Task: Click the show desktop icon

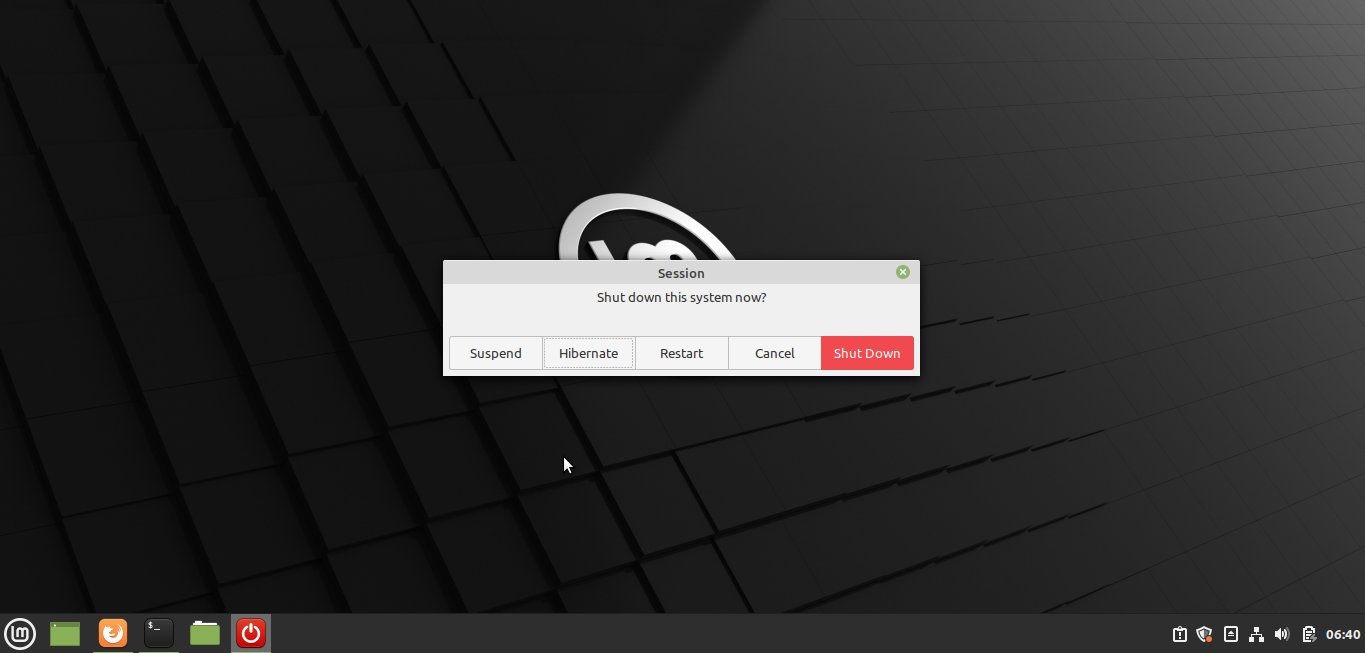Action: coord(66,633)
